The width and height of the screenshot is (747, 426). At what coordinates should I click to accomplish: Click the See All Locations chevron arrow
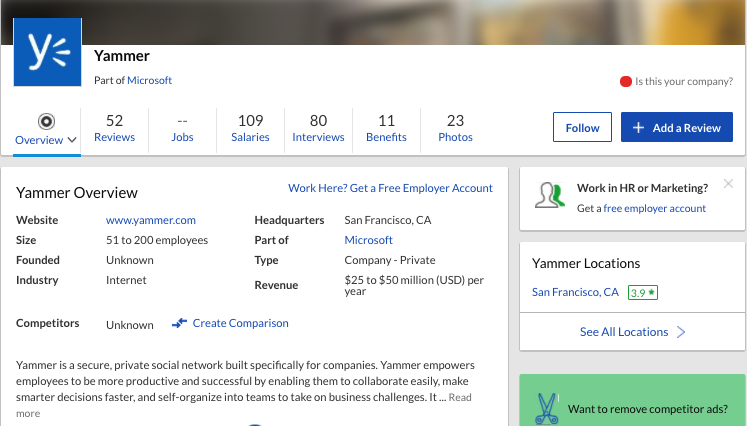(681, 332)
